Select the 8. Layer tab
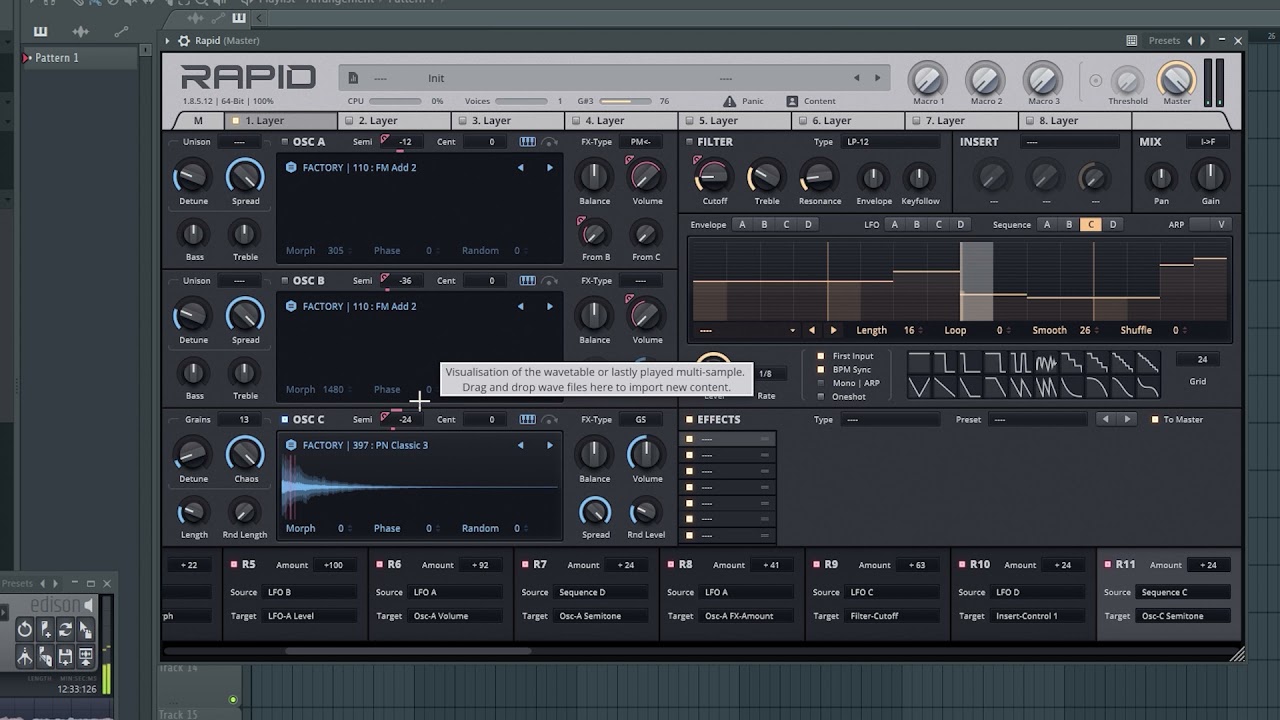This screenshot has height=720, width=1280. (x=1074, y=121)
